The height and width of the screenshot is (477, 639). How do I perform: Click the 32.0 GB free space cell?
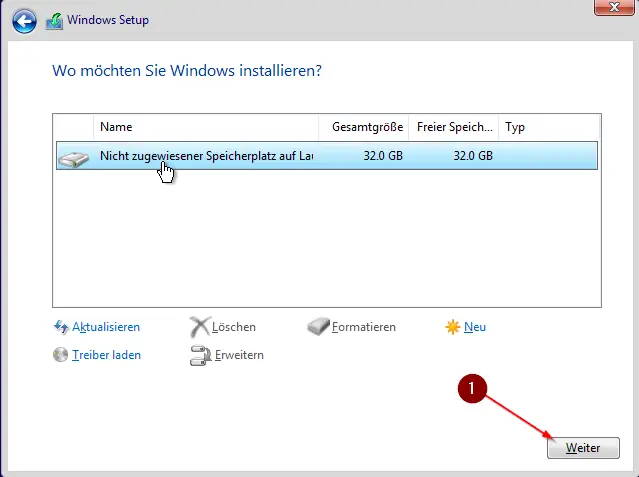point(473,156)
